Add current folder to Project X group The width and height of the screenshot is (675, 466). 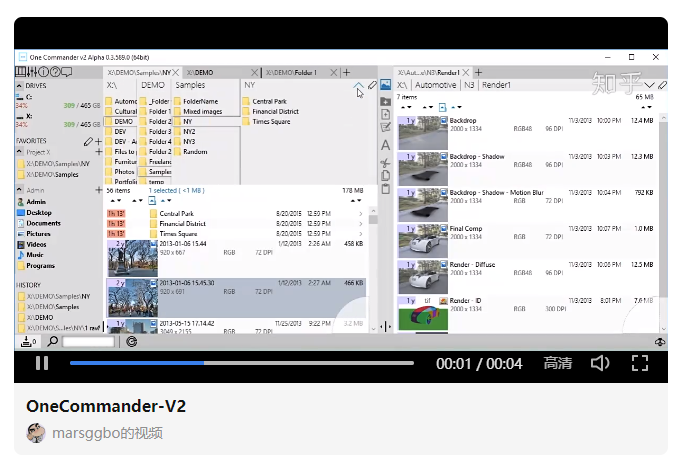coord(98,152)
